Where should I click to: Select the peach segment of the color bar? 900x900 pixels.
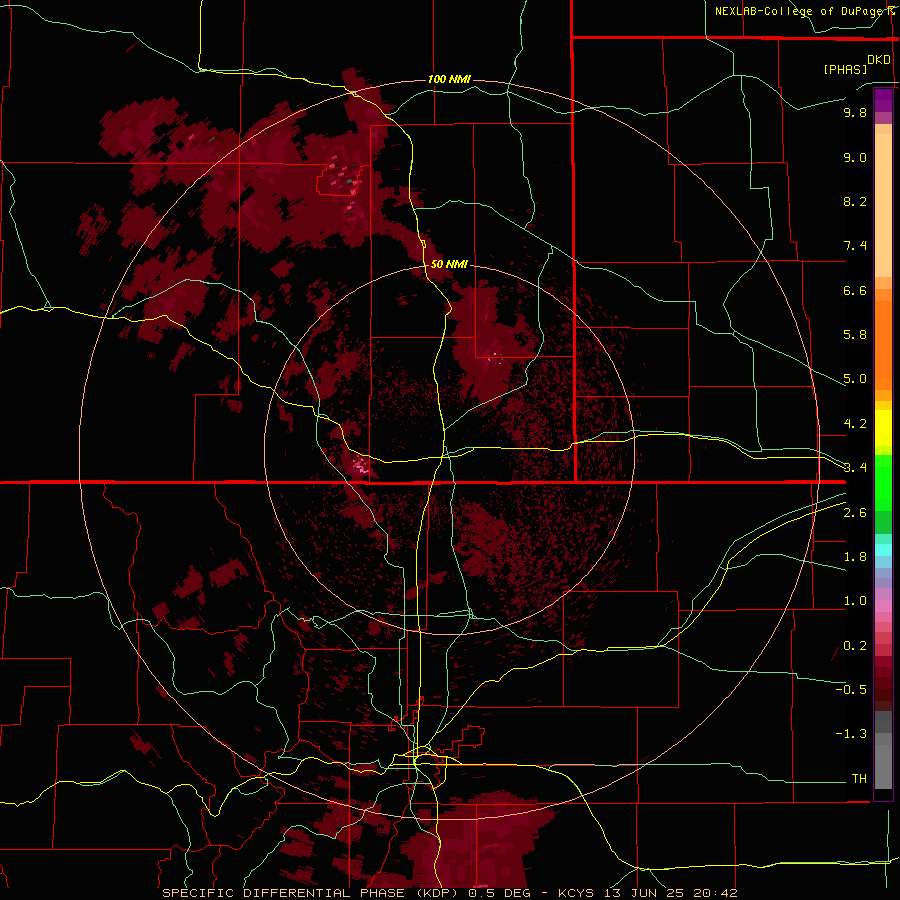883,207
